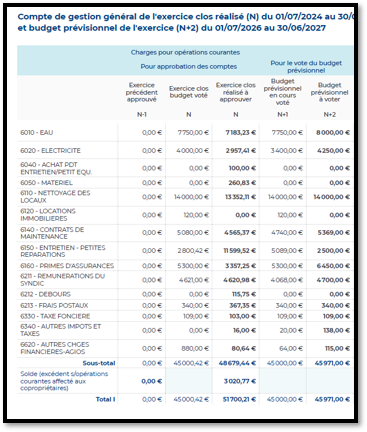Click the NETTOYAGE realized value '13 352,11 €'
This screenshot has height=432, width=367.
click(240, 197)
